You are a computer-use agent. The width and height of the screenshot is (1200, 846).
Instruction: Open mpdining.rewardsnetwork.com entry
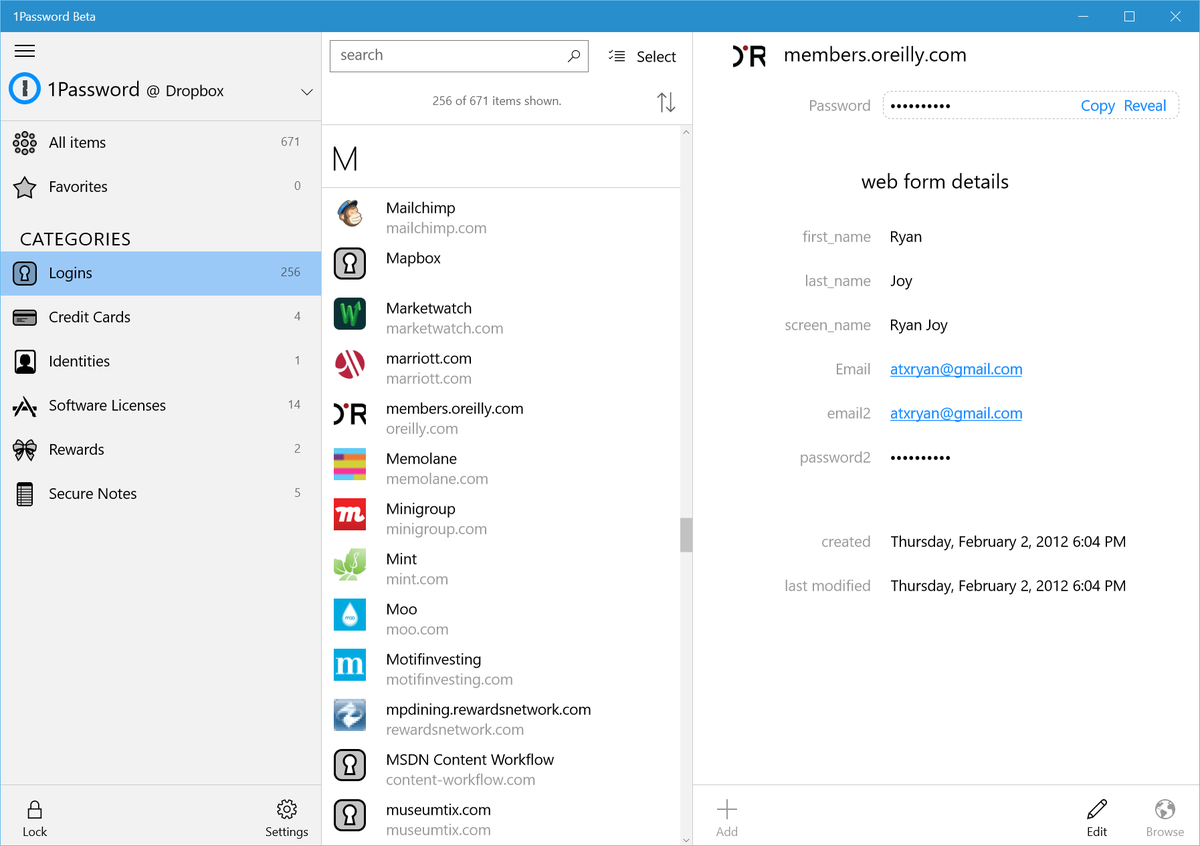click(501, 718)
